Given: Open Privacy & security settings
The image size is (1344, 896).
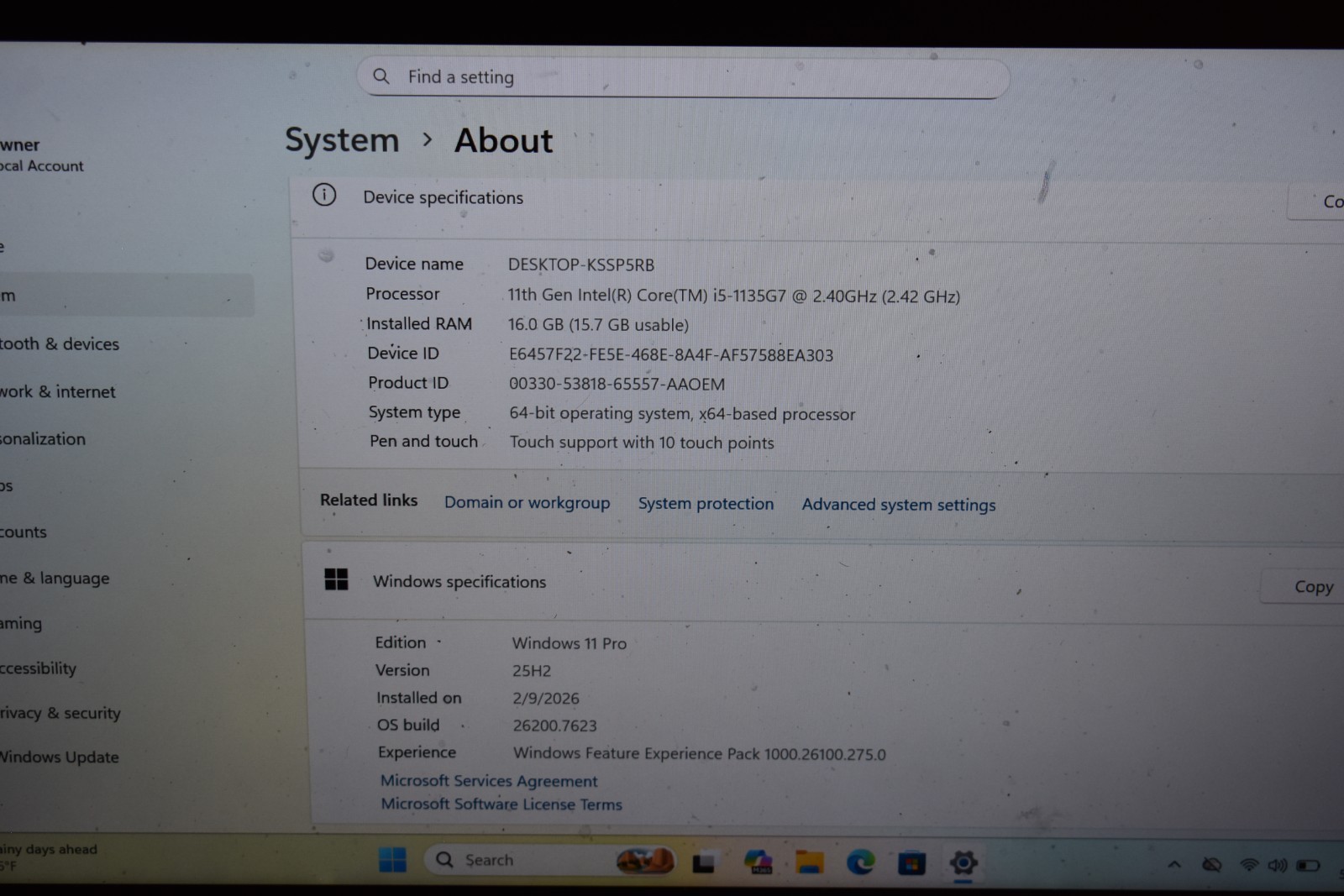Looking at the screenshot, I should coord(60,713).
